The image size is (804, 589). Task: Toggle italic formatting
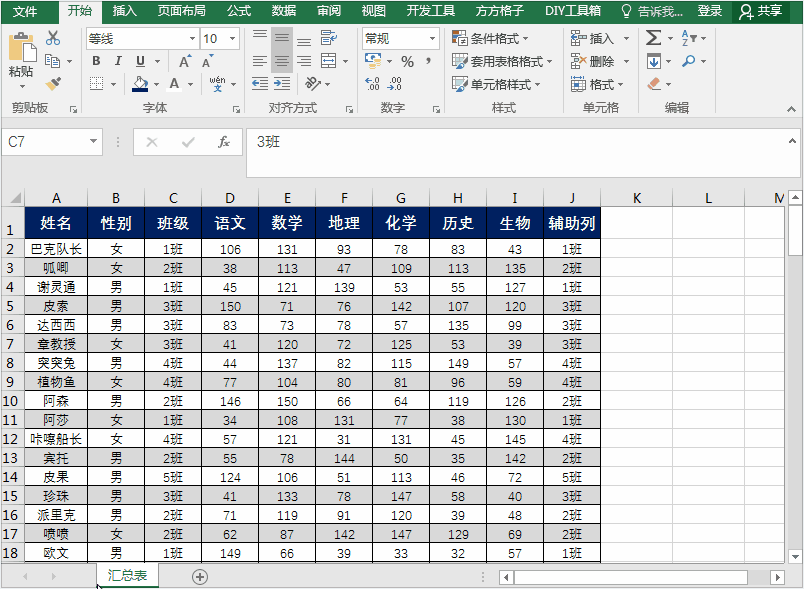(118, 62)
